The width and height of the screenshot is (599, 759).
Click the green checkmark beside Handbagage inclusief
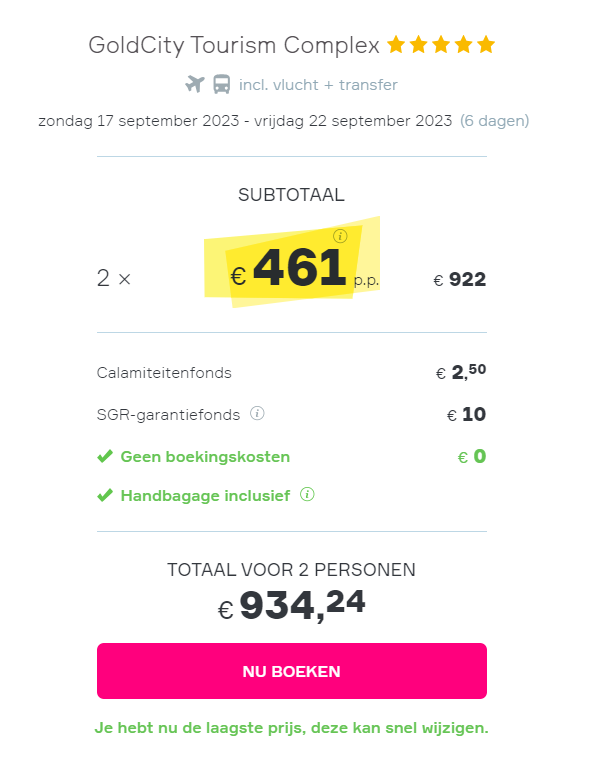105,495
